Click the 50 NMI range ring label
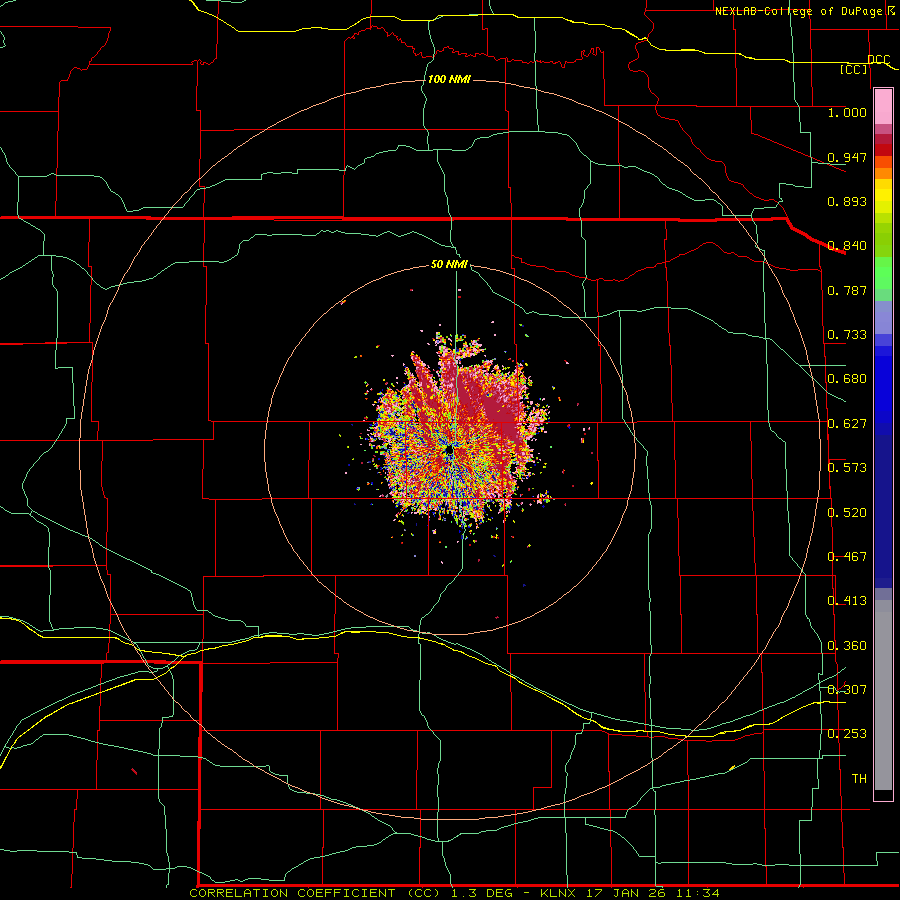The image size is (900, 900). (x=449, y=264)
